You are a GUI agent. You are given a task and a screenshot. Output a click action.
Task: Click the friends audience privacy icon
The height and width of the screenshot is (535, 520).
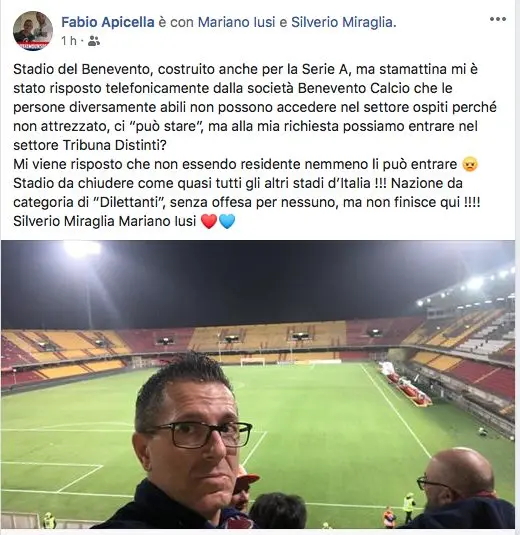[93, 41]
